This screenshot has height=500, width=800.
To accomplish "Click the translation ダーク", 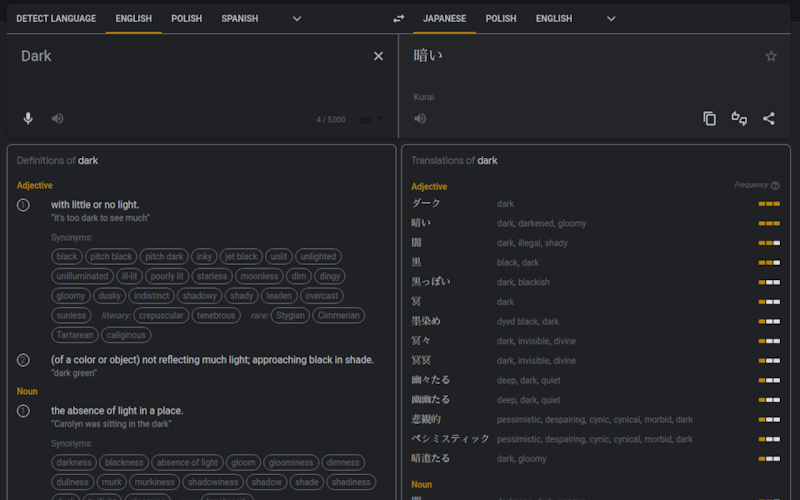I will coord(426,204).
